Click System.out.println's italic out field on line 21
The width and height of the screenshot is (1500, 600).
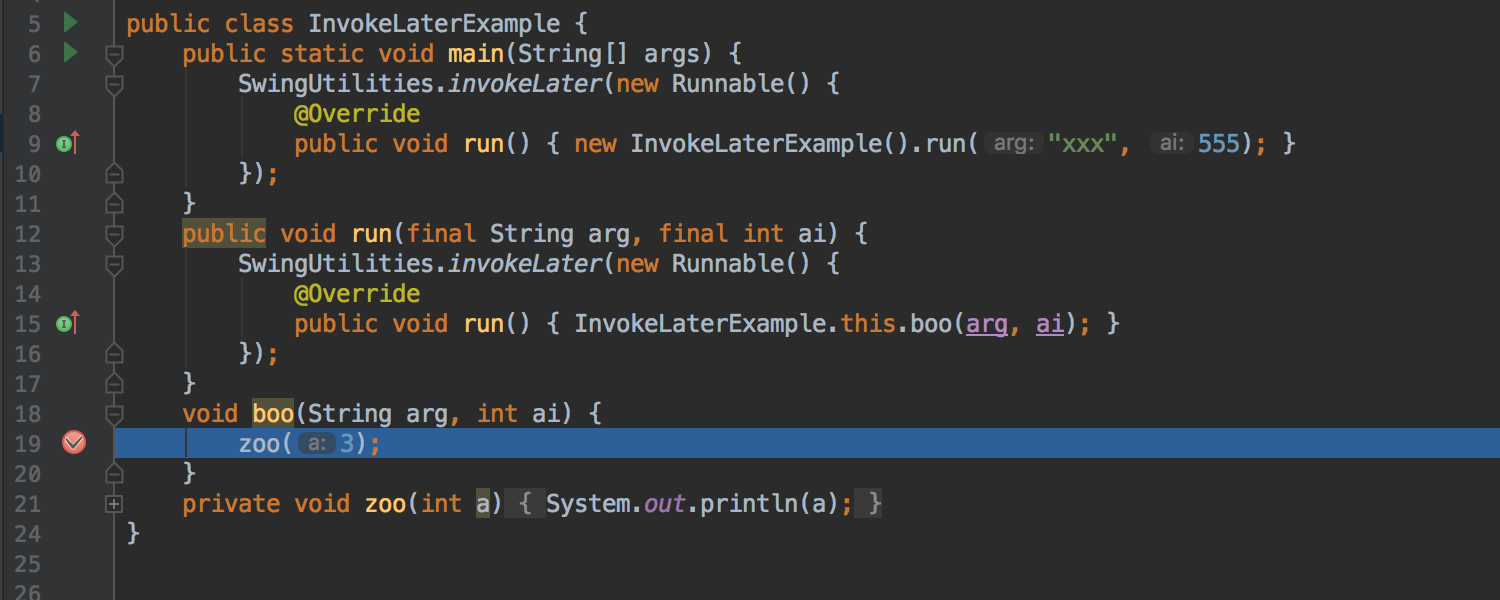point(665,503)
